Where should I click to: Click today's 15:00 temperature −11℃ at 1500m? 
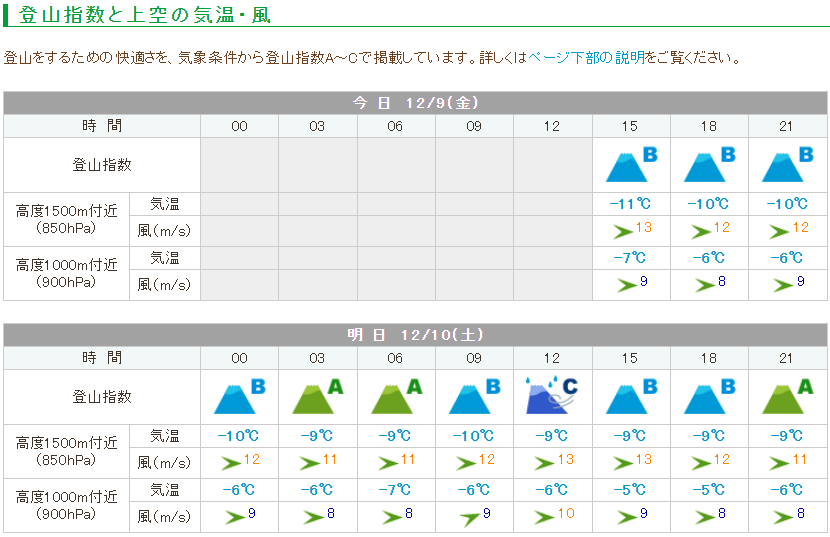(x=631, y=204)
